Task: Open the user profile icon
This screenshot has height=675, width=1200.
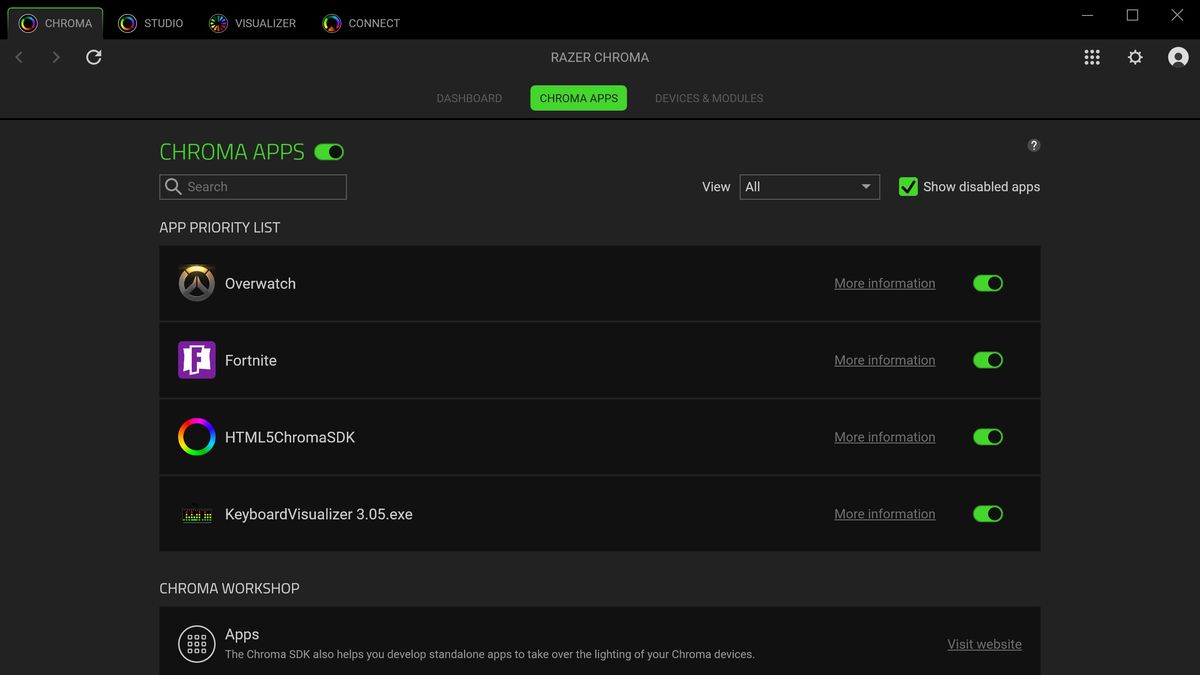Action: pyautogui.click(x=1178, y=57)
